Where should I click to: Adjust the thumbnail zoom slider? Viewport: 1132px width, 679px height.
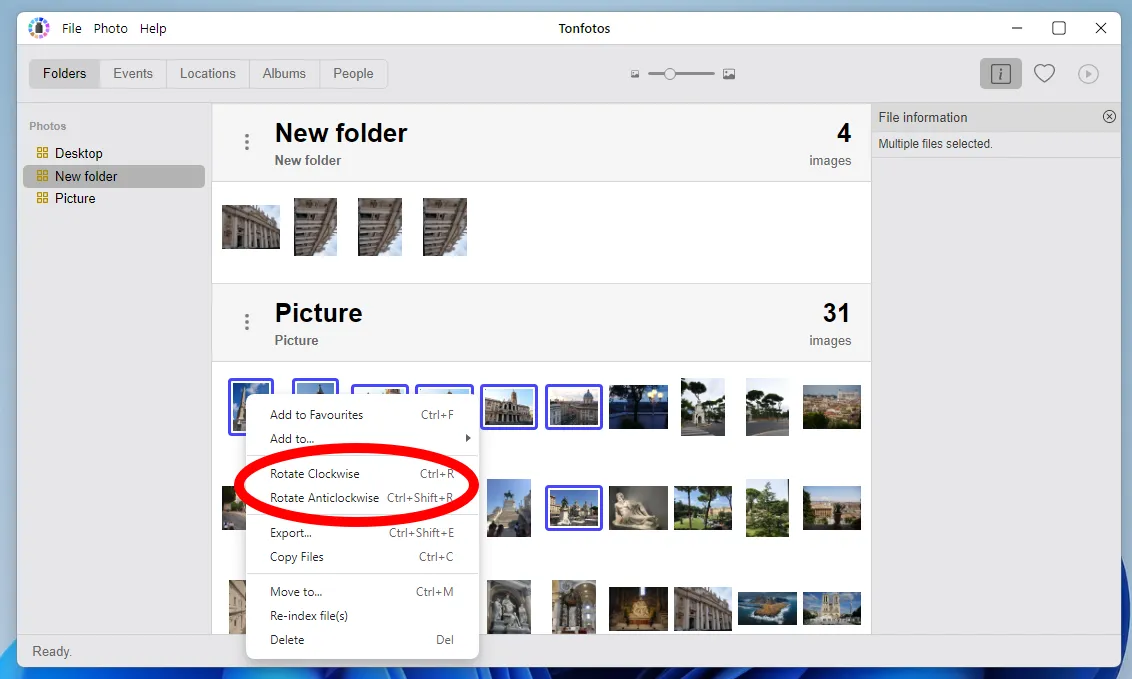(671, 73)
